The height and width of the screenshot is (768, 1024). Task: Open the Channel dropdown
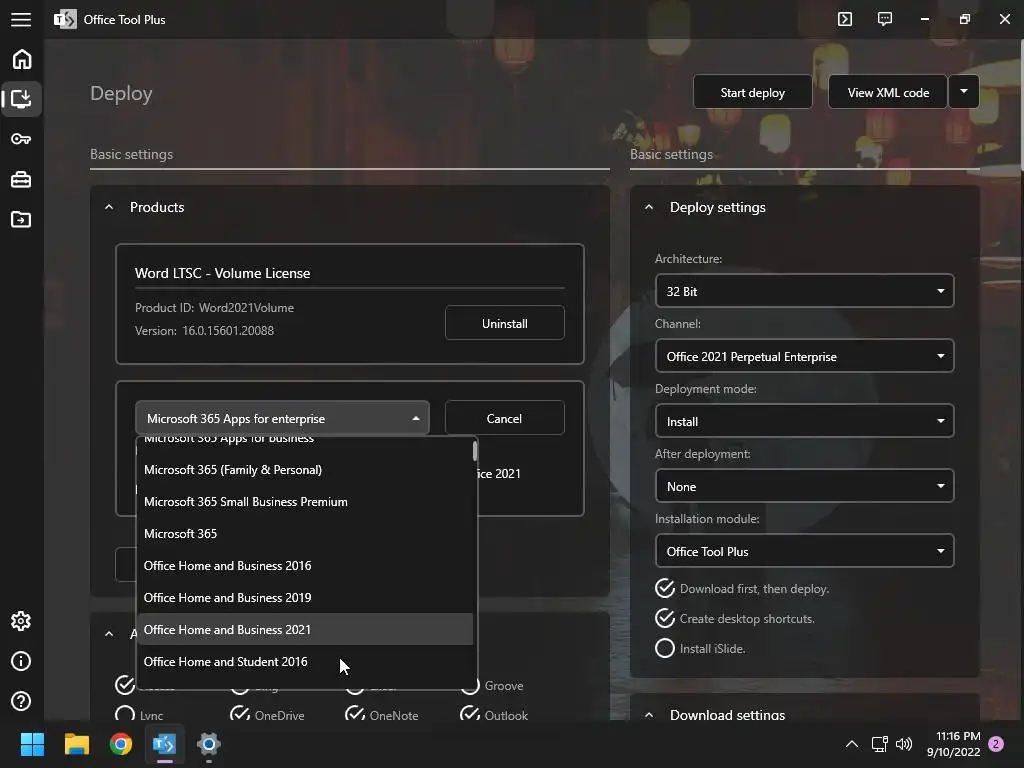[805, 356]
